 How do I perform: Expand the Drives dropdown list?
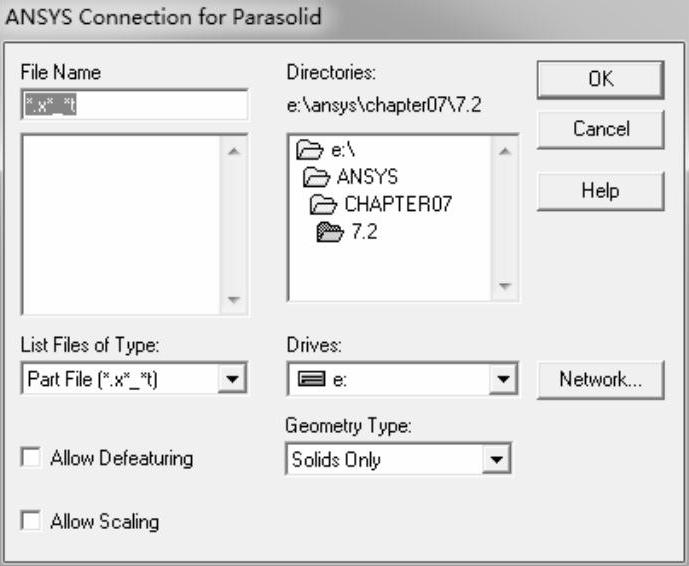point(503,380)
